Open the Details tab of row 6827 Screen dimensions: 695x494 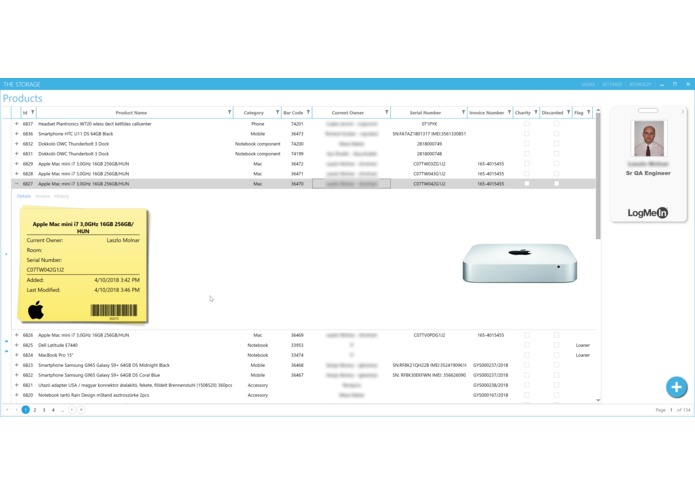click(x=24, y=196)
